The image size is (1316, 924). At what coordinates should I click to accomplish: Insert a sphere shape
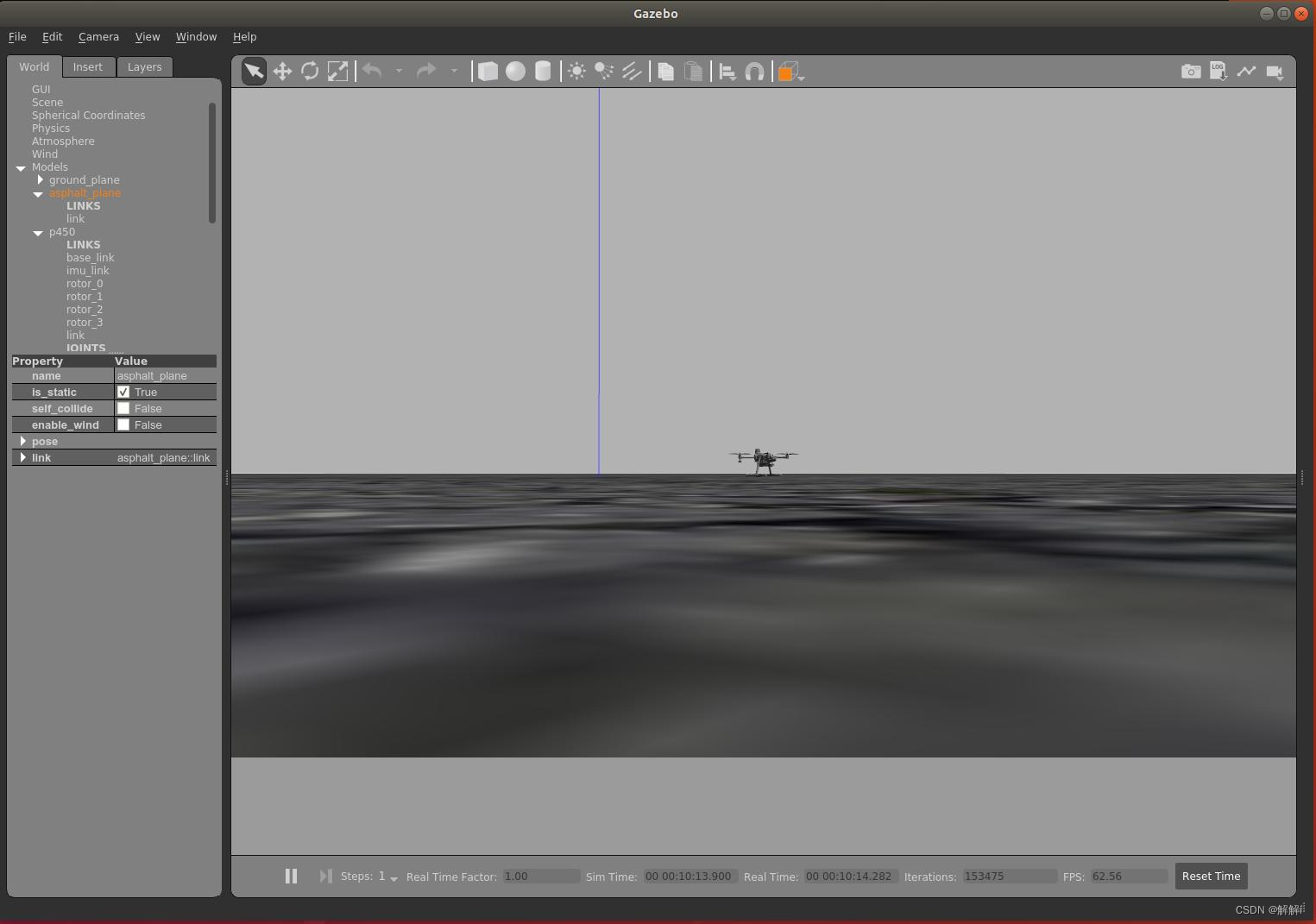(x=515, y=72)
